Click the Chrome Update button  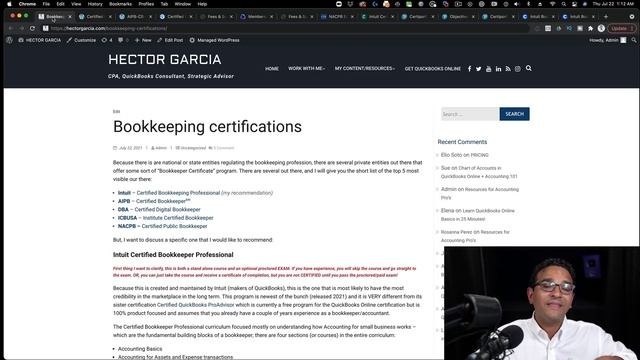click(621, 28)
